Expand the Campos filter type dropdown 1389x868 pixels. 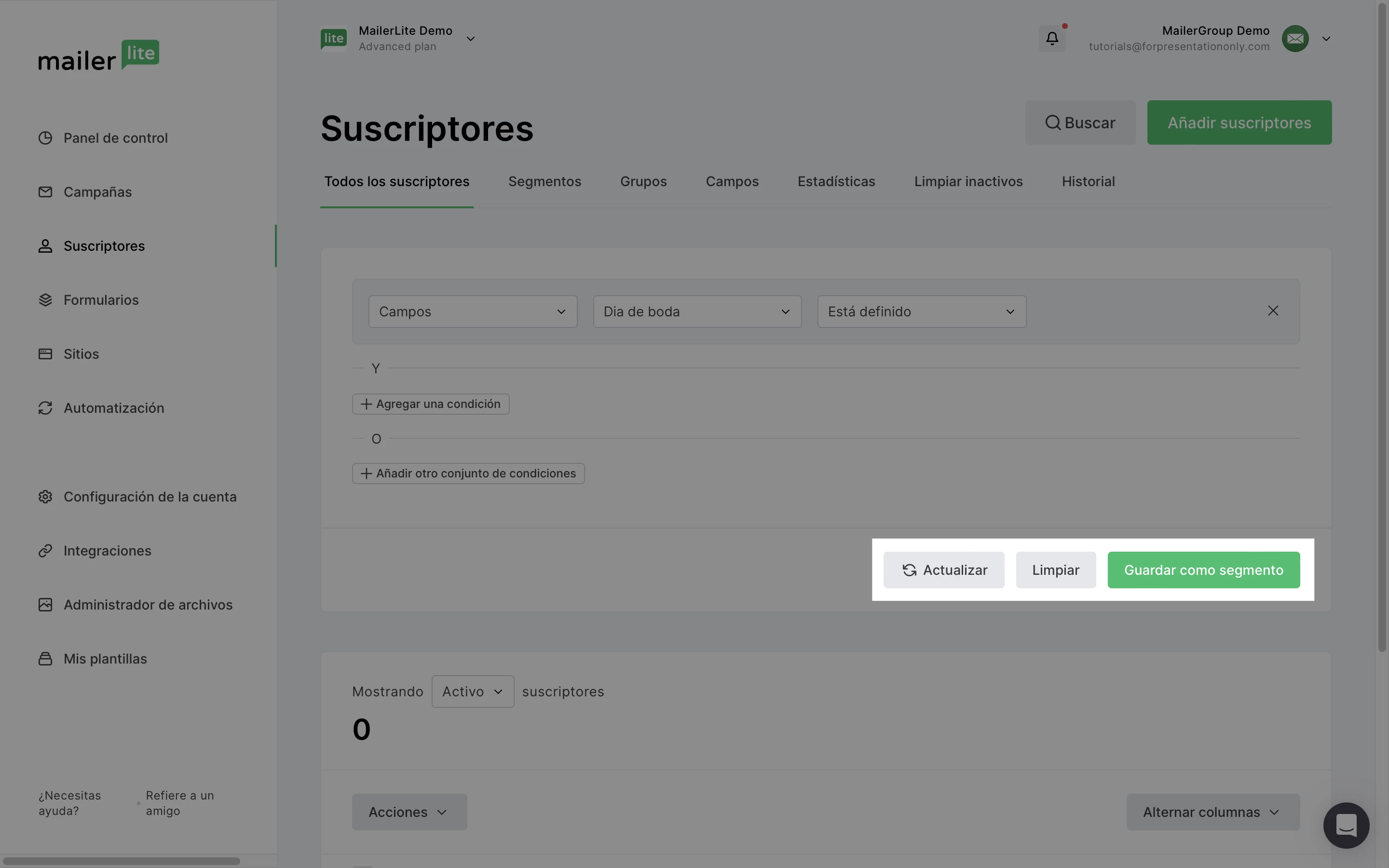coord(472,312)
